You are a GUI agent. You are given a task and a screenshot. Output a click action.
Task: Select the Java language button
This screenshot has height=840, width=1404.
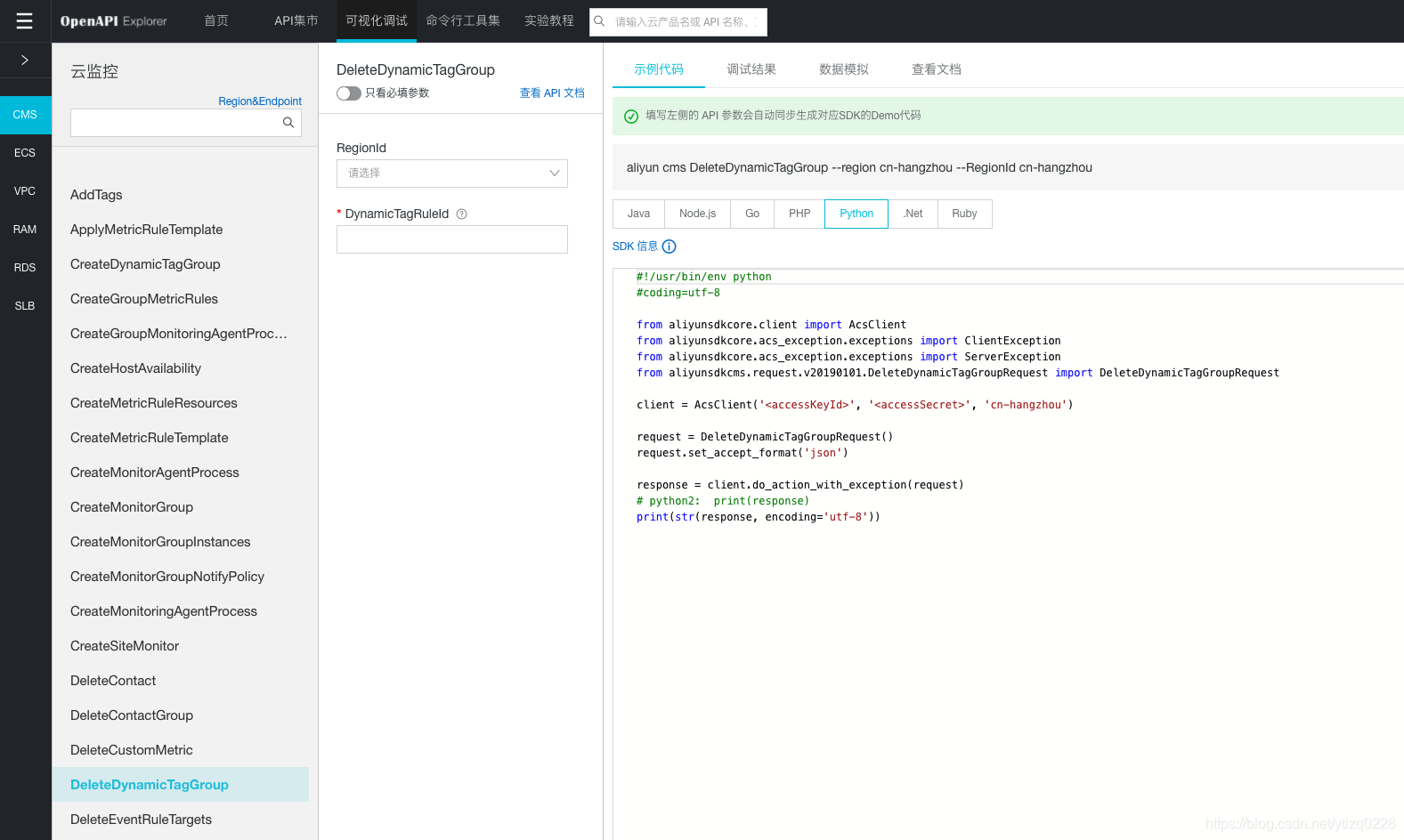coord(639,214)
